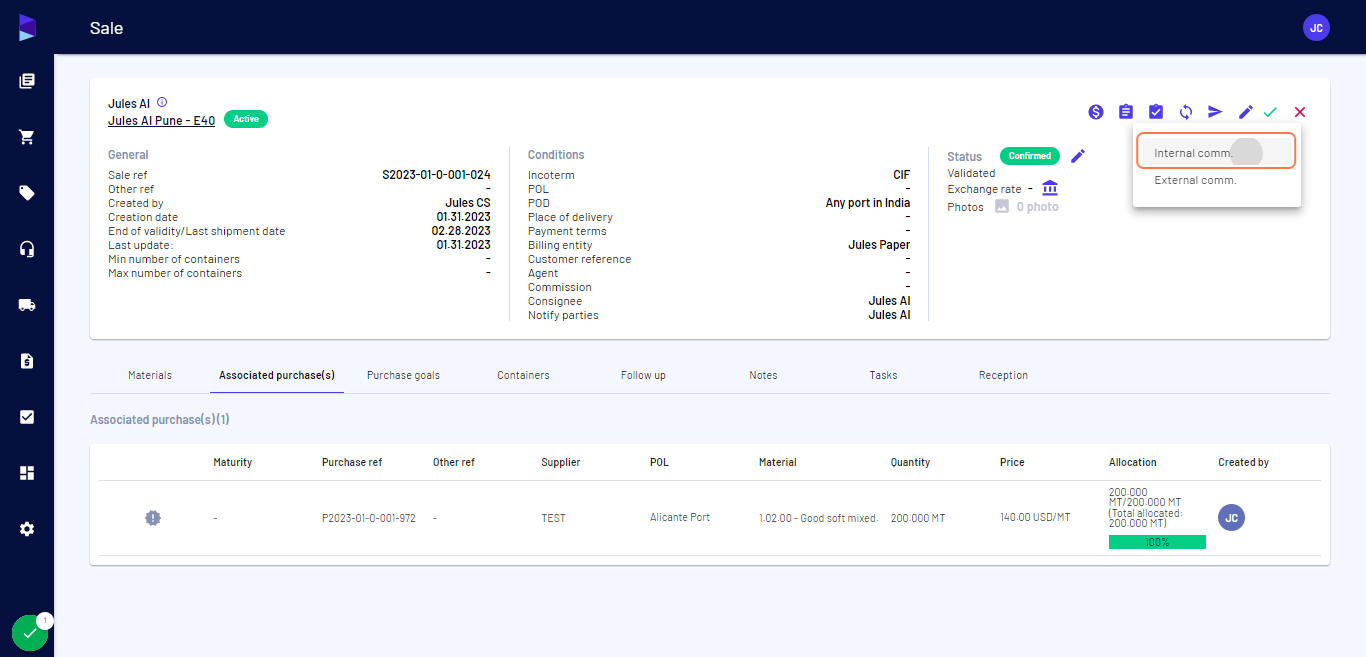Click the Allocation column header
This screenshot has height=657, width=1366.
pos(1133,462)
